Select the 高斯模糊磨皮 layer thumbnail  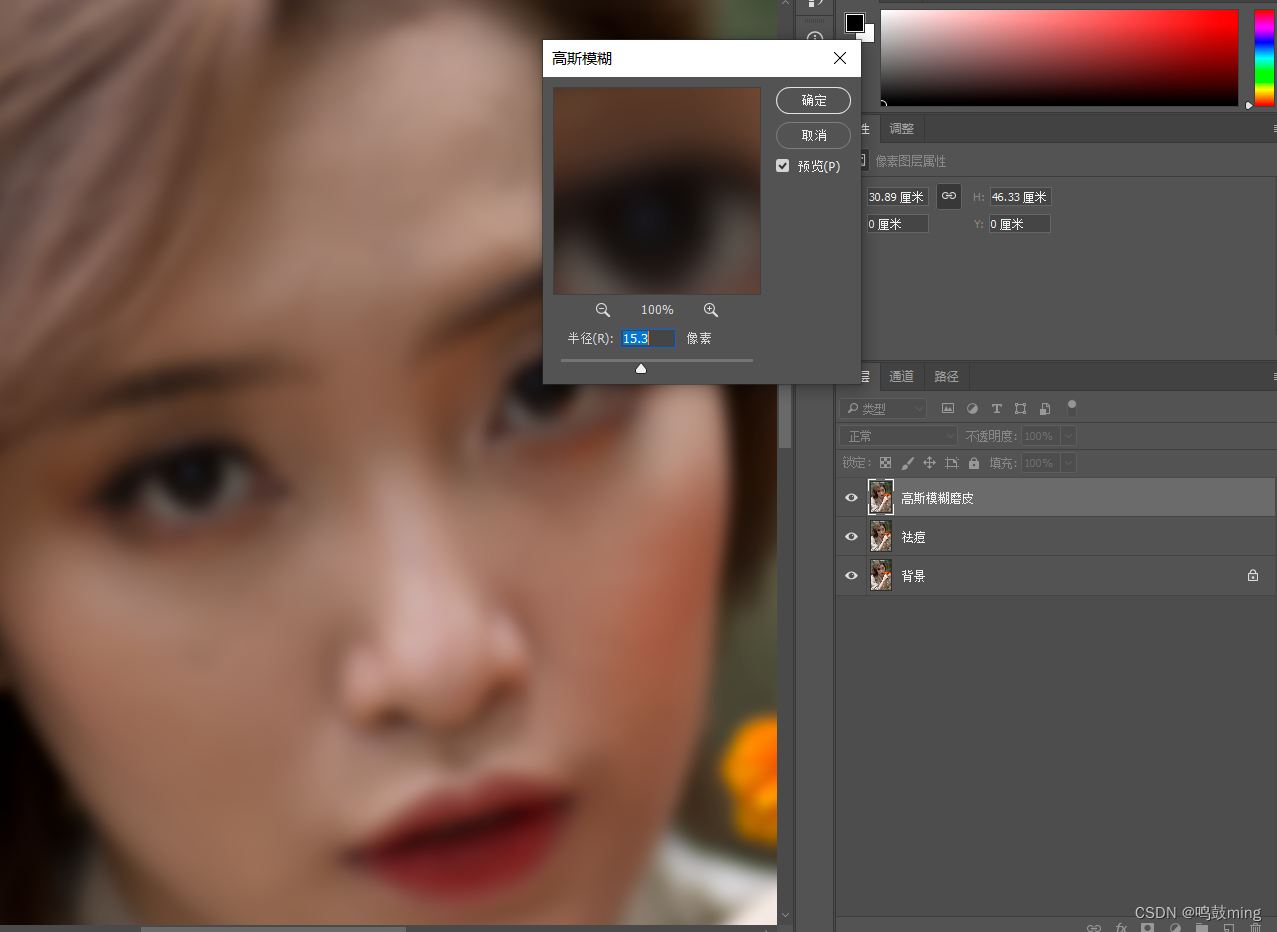coord(881,497)
